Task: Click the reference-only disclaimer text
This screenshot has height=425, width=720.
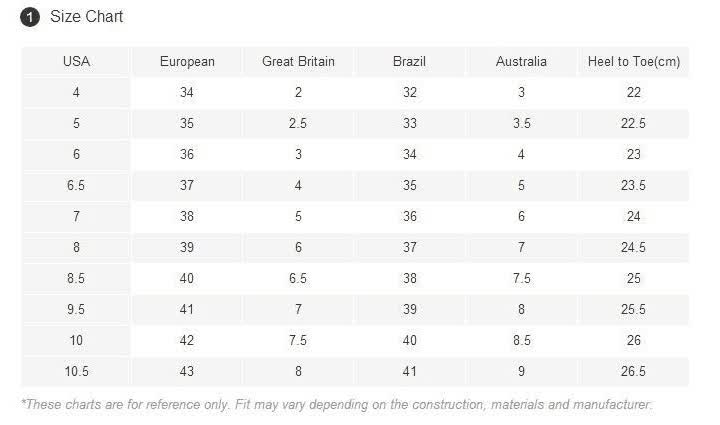Action: click(x=336, y=405)
